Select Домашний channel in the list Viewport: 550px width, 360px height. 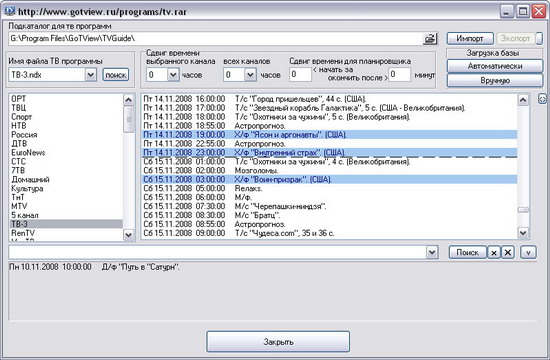(66, 179)
